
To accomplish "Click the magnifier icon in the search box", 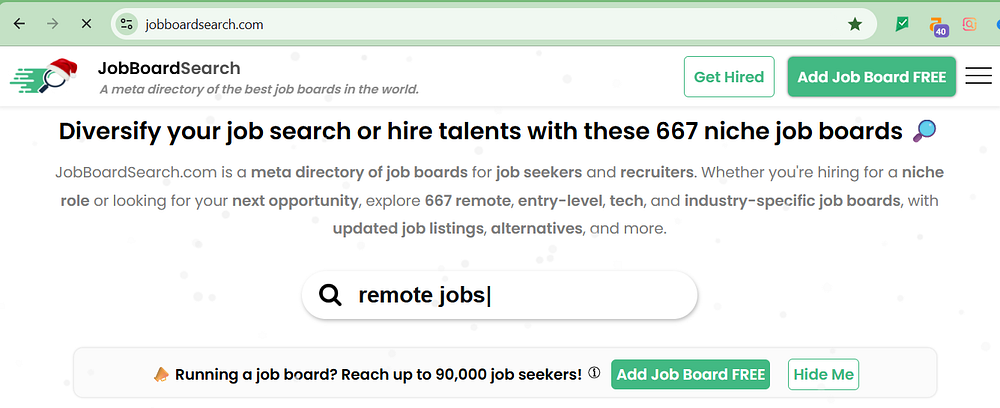I will (x=330, y=295).
